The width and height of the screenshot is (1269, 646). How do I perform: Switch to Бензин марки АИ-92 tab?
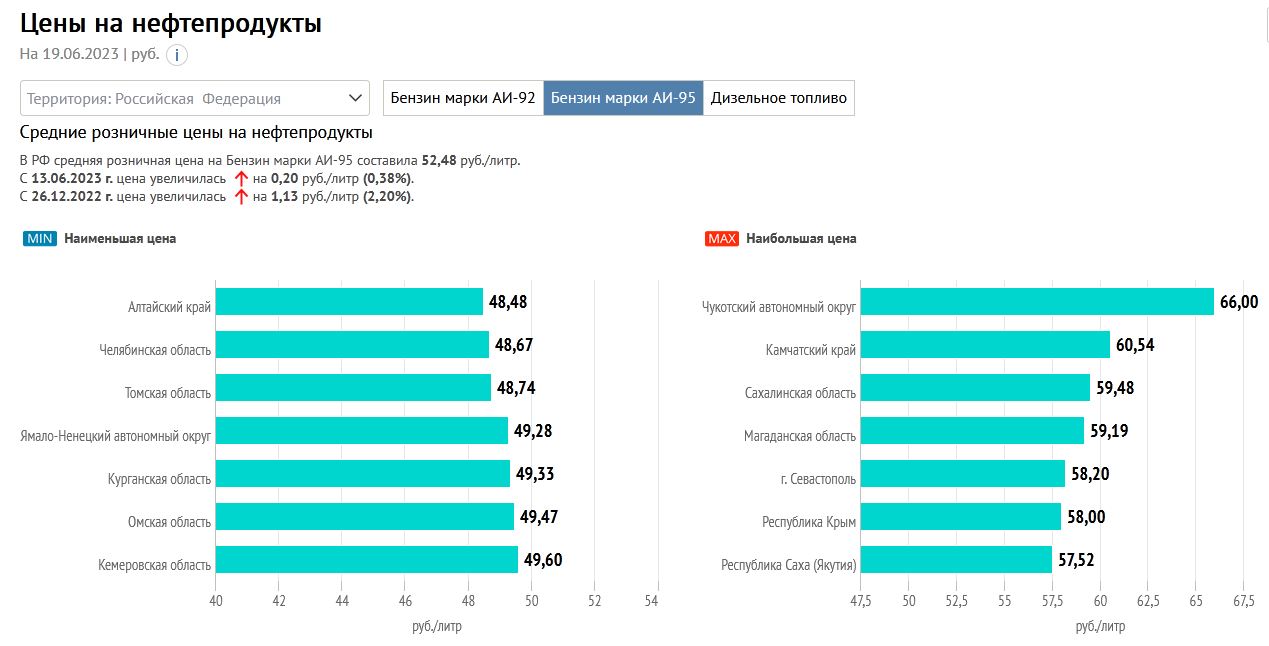463,98
